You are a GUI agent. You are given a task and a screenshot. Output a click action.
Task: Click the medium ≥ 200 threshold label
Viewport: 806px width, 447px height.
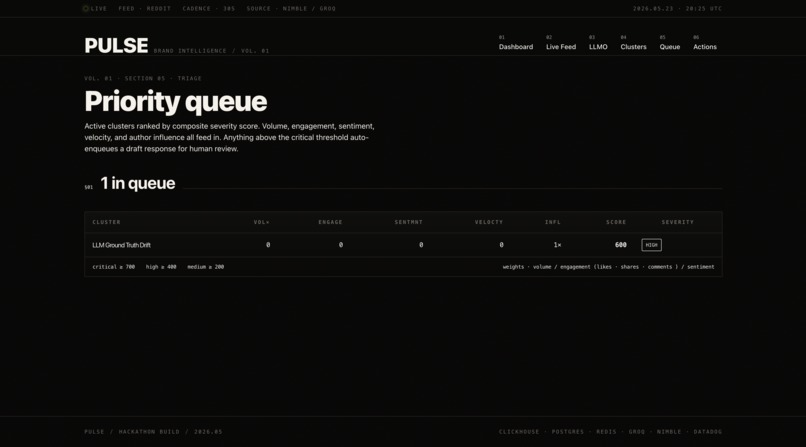[x=206, y=267]
